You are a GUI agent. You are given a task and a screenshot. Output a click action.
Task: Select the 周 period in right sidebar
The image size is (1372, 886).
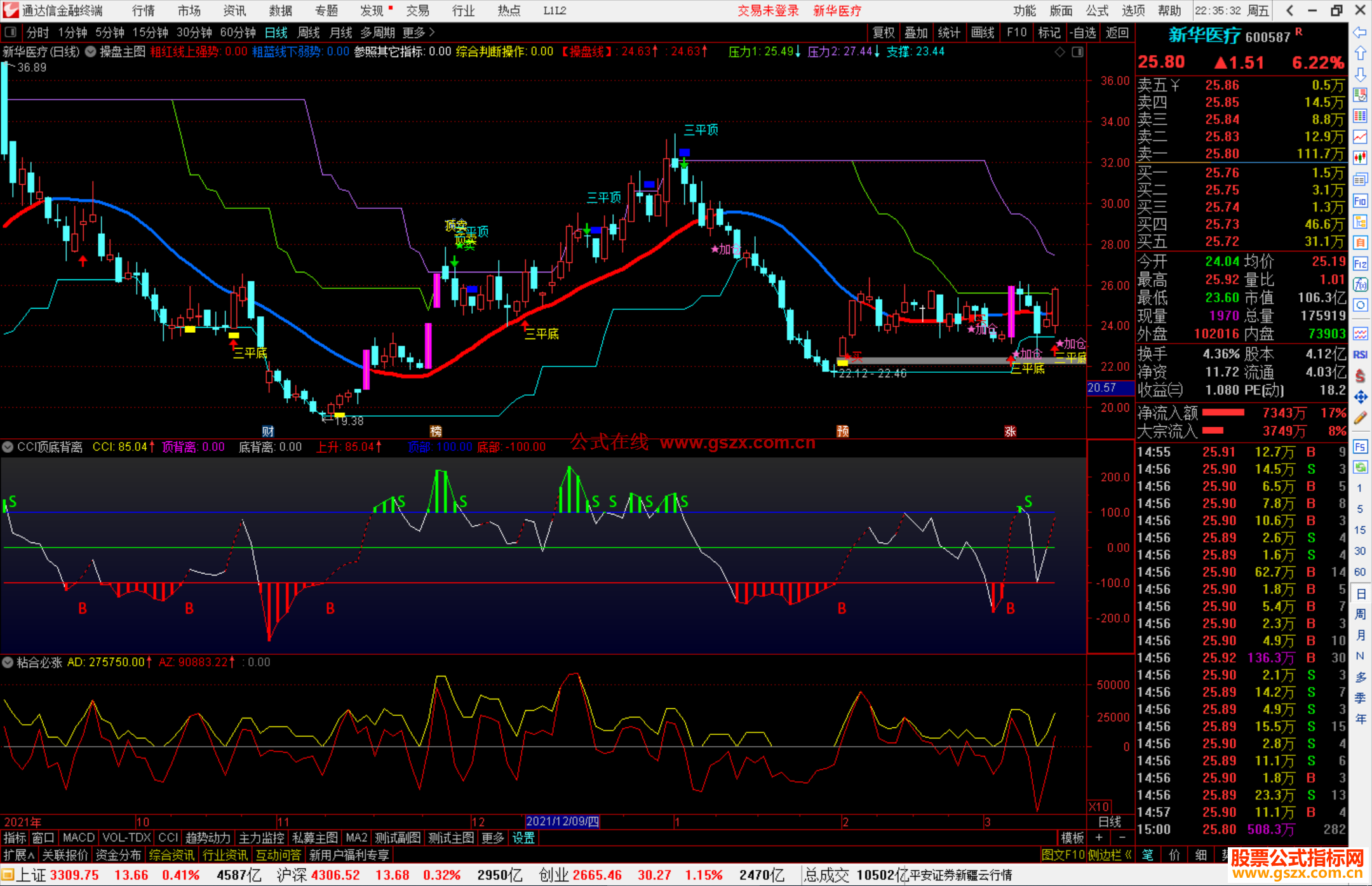(1360, 614)
